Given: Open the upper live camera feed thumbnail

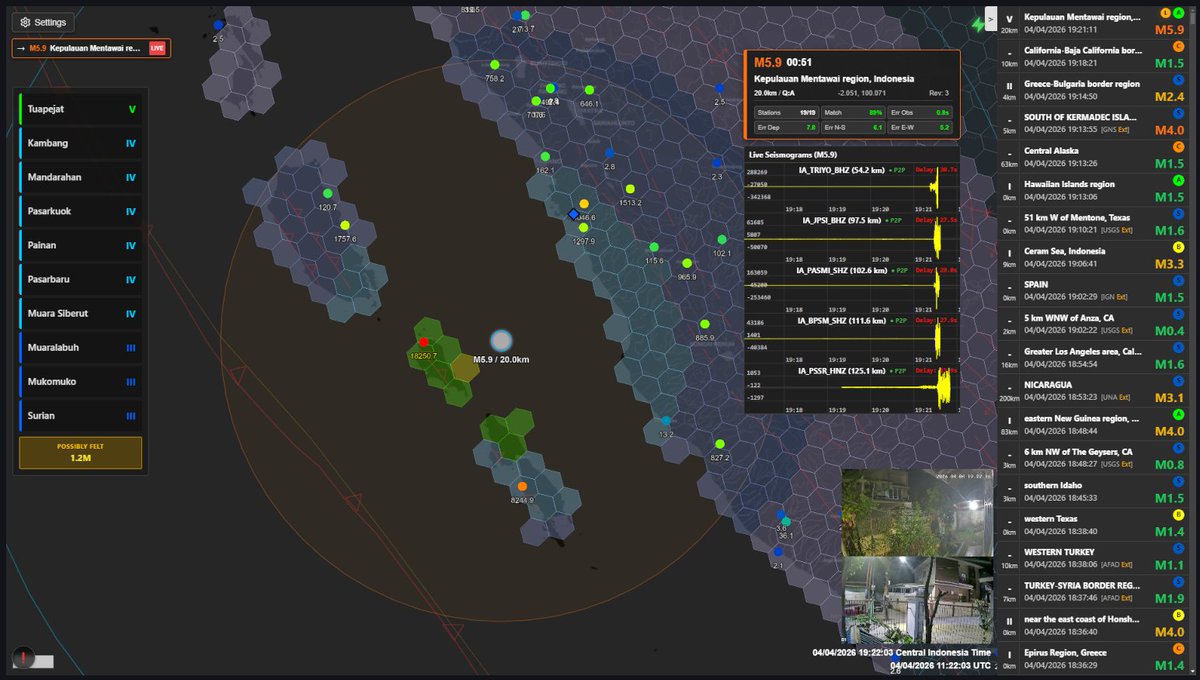Looking at the screenshot, I should coord(916,512).
